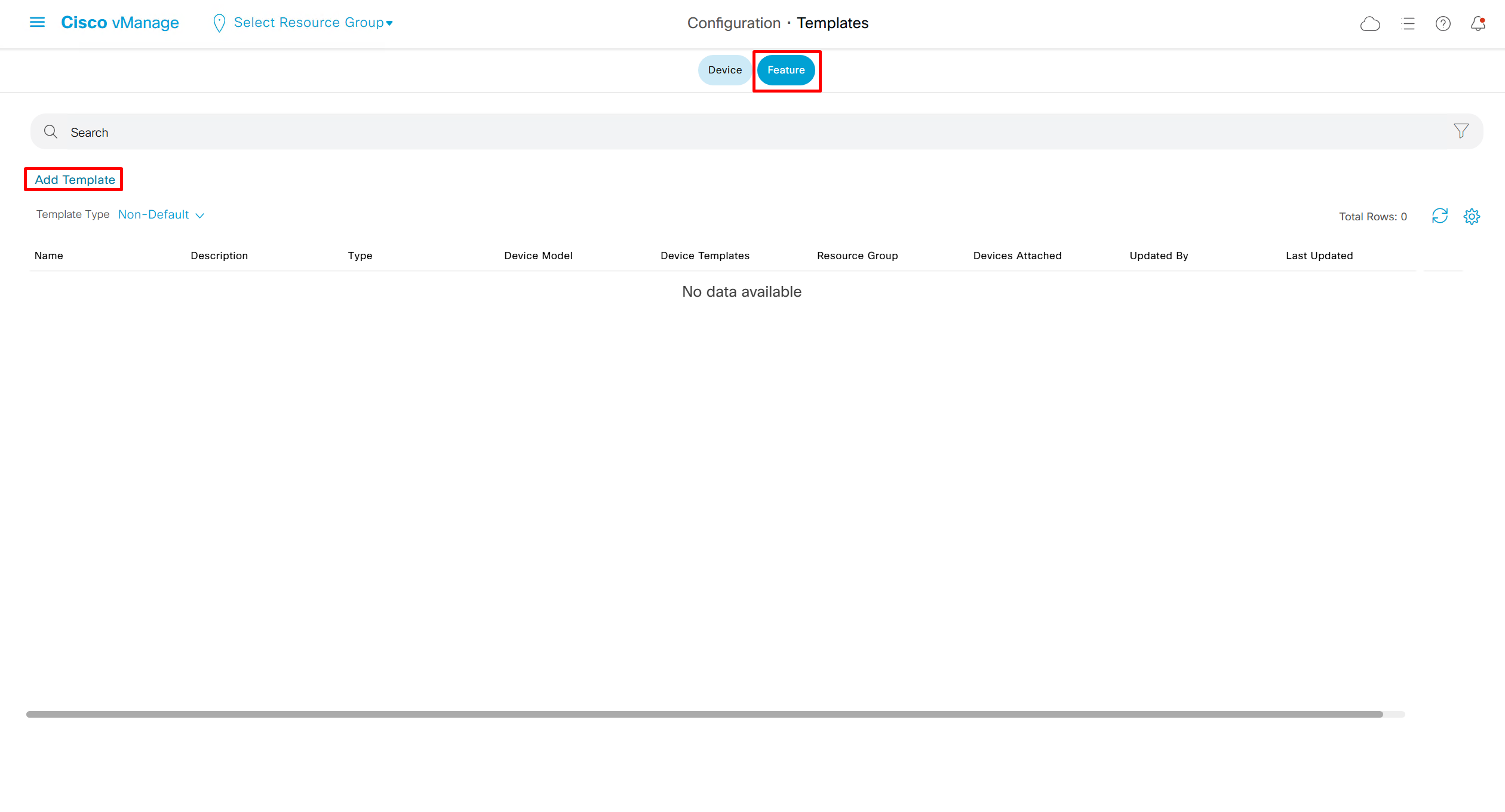Click the cloud status icon
This screenshot has width=1505, height=812.
coord(1369,24)
